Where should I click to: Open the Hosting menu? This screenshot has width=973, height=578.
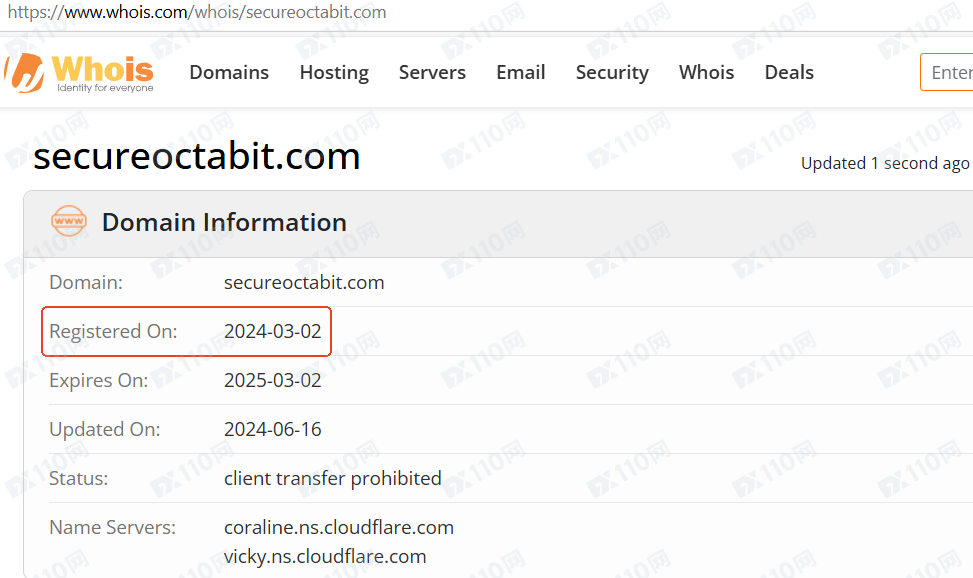(334, 73)
